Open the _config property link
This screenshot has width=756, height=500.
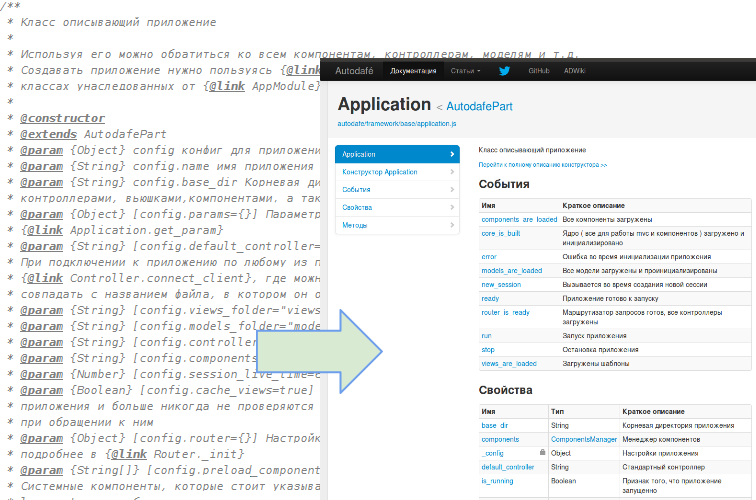[x=492, y=454]
